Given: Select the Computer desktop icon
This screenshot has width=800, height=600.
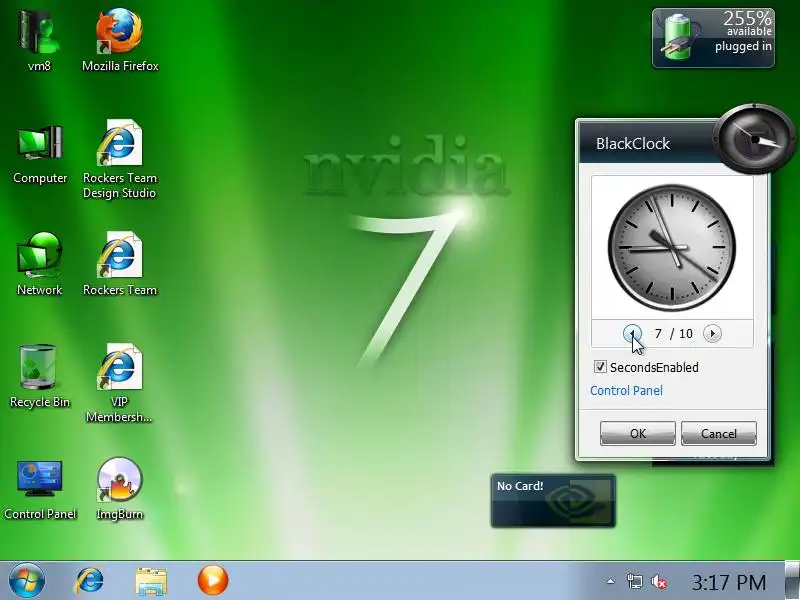Looking at the screenshot, I should click(40, 153).
